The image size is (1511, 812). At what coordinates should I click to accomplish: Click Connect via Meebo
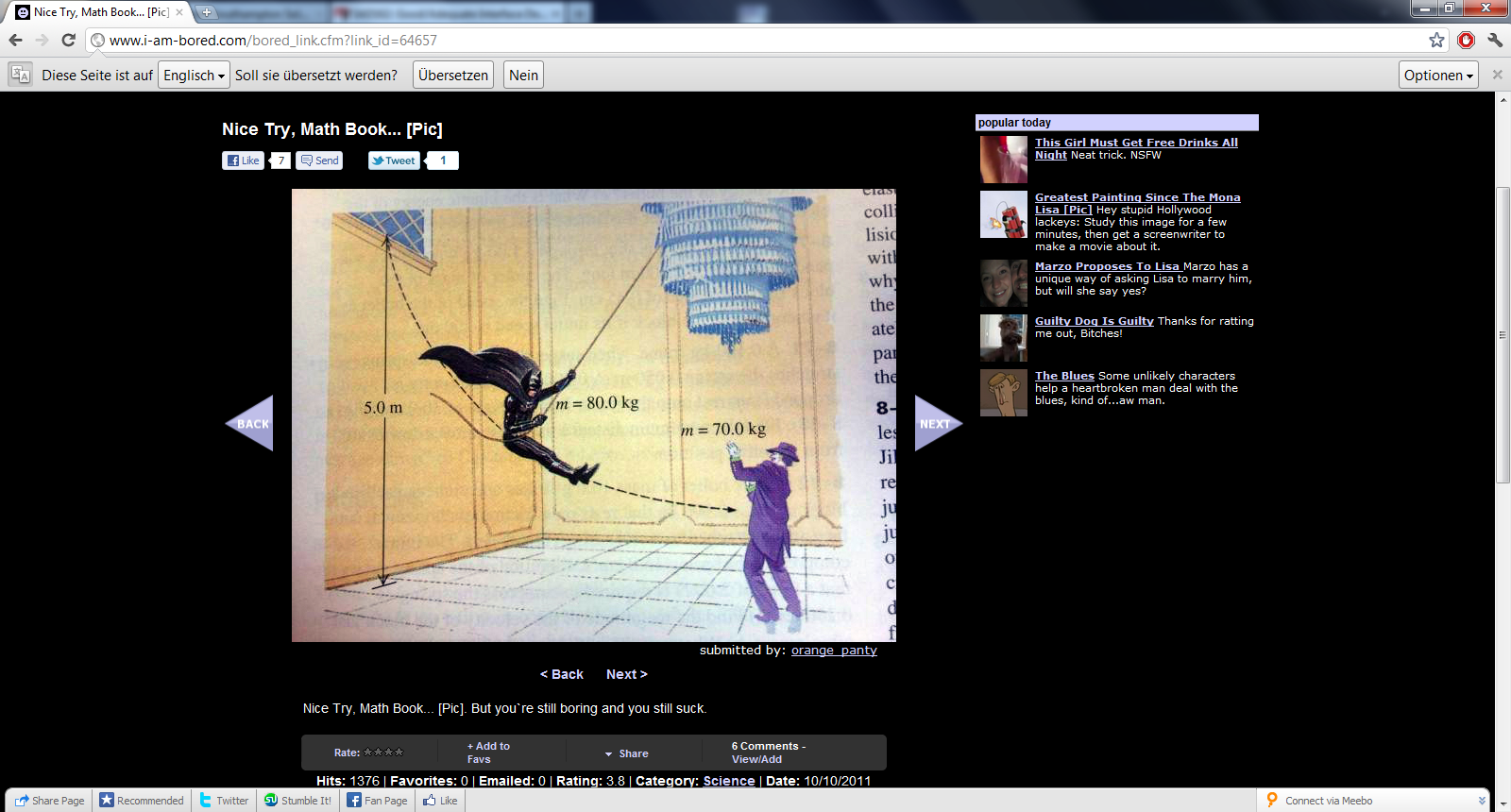pyautogui.click(x=1319, y=801)
